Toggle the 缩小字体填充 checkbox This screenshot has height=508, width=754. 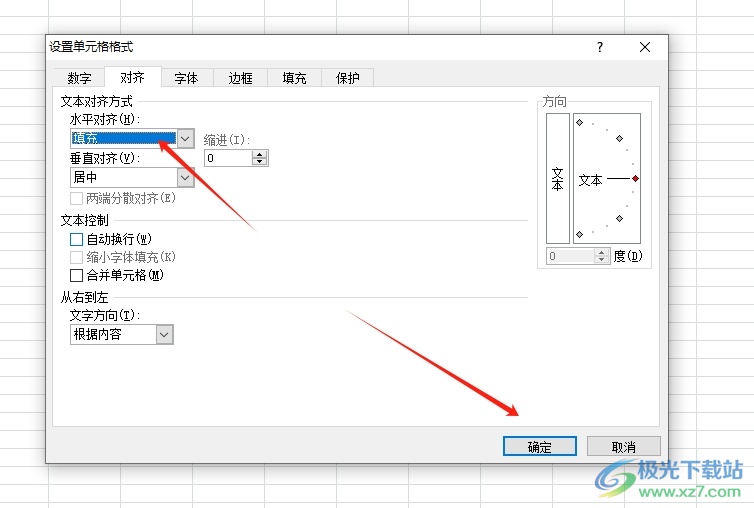[x=76, y=257]
